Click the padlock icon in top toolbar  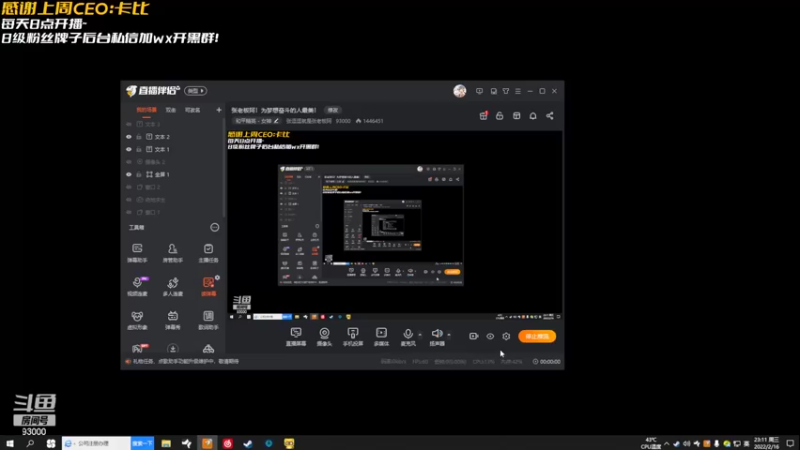point(499,116)
